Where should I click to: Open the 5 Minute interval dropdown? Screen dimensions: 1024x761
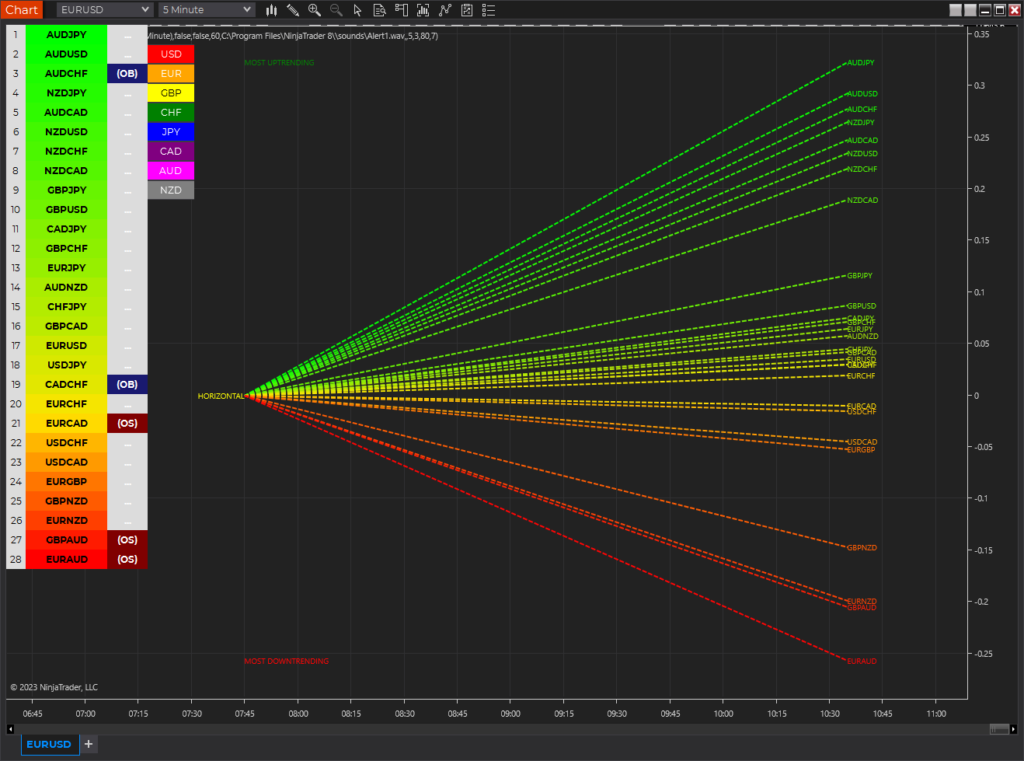(x=205, y=10)
